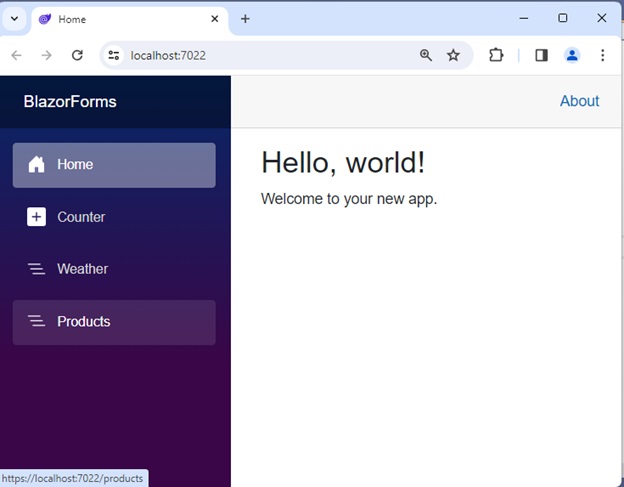This screenshot has height=487, width=624.
Task: Click the BlazorForms brand title
Action: (x=70, y=102)
